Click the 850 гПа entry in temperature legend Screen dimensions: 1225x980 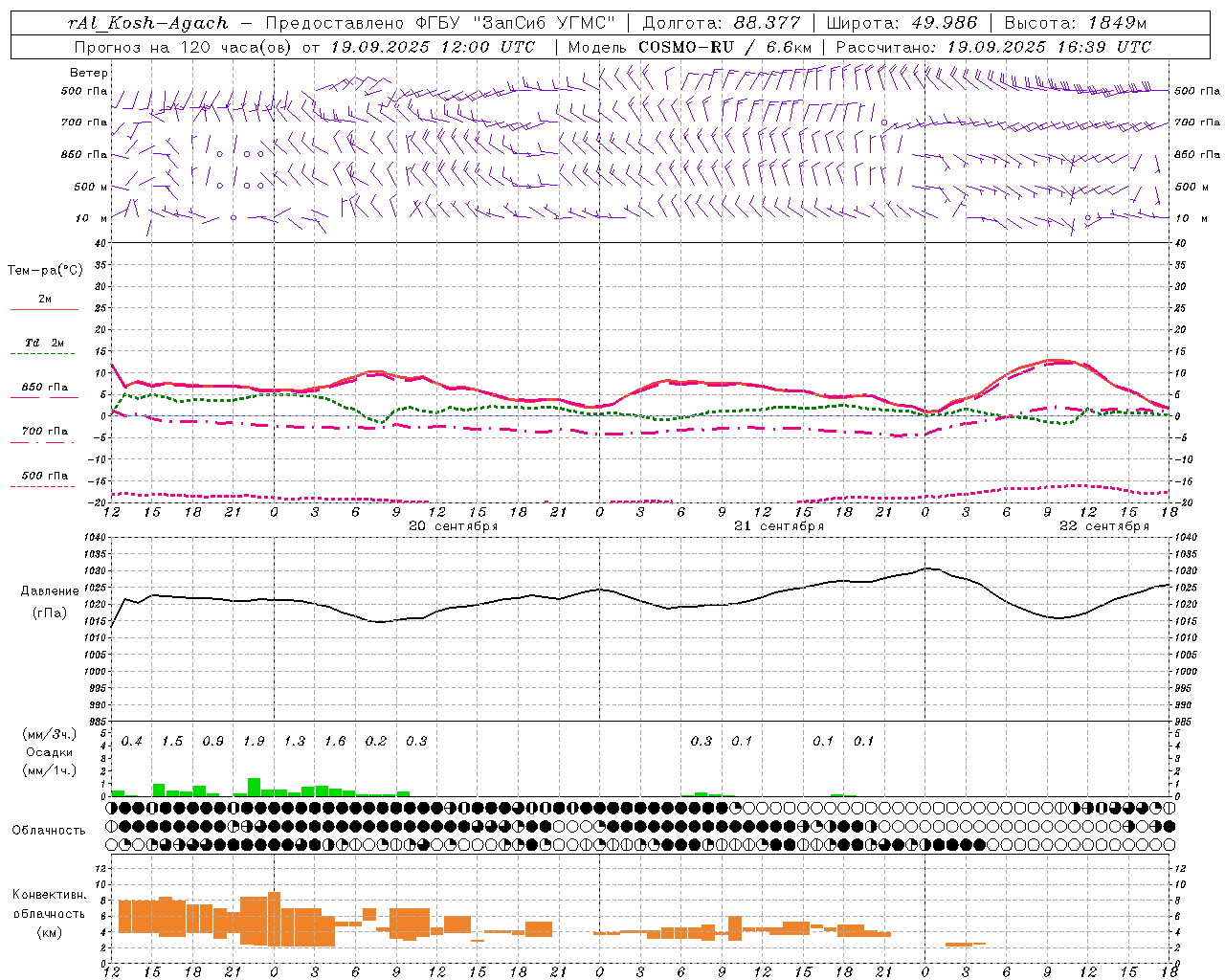44,388
